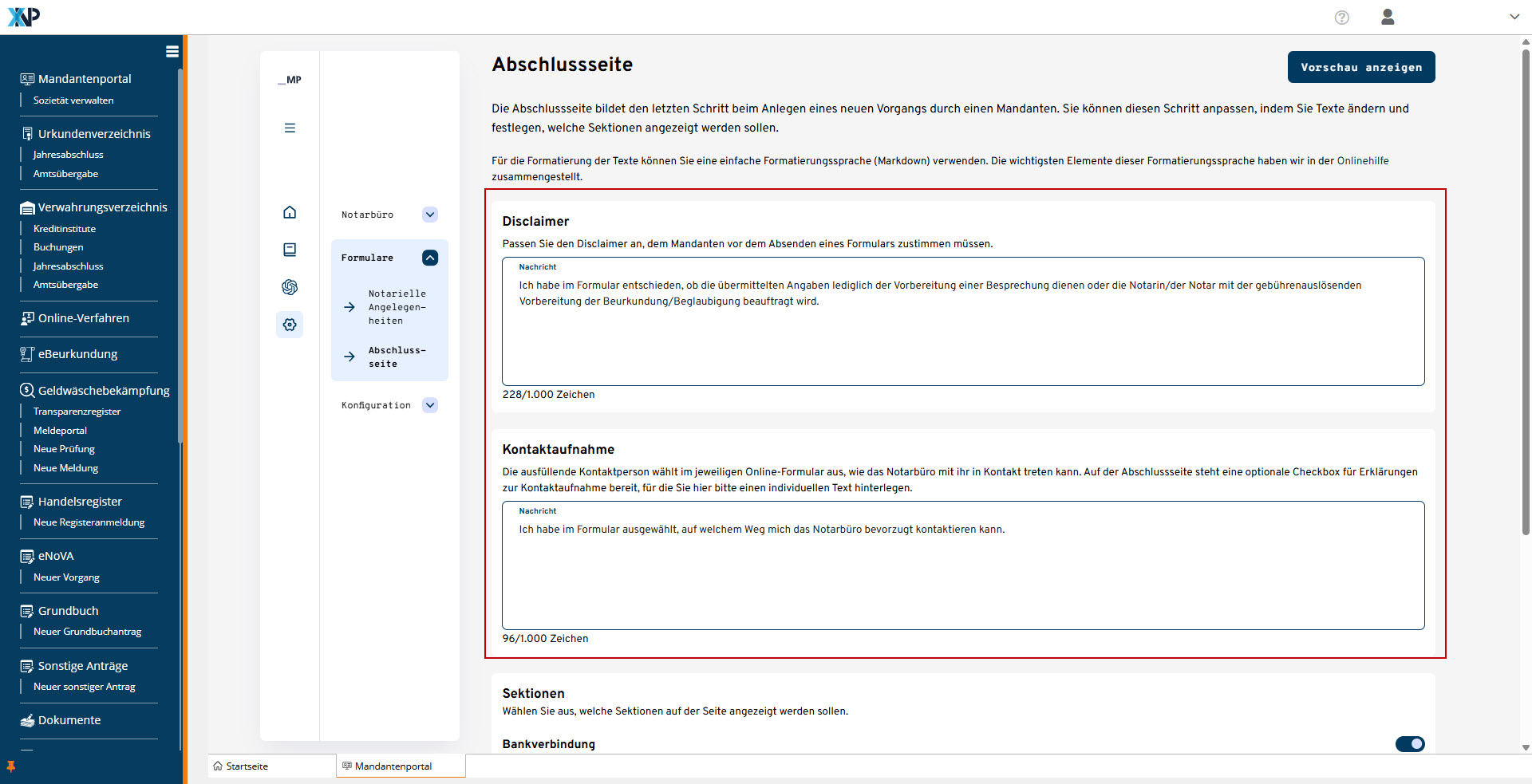Collapse the sidebar with hamburger icon
The width and height of the screenshot is (1532, 784).
point(172,51)
